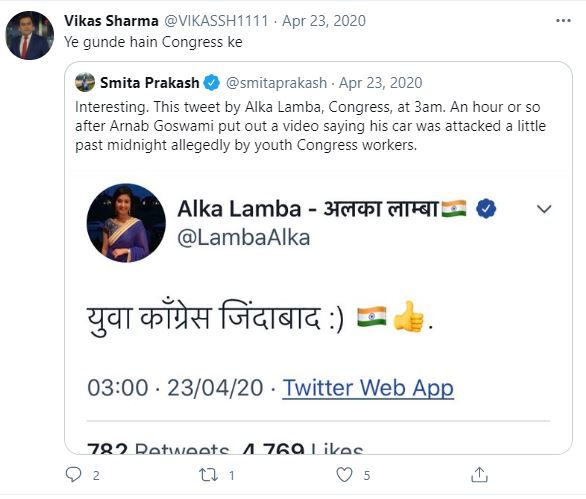
Task: Open the @smitaprakash handle
Action: pyautogui.click(x=276, y=83)
